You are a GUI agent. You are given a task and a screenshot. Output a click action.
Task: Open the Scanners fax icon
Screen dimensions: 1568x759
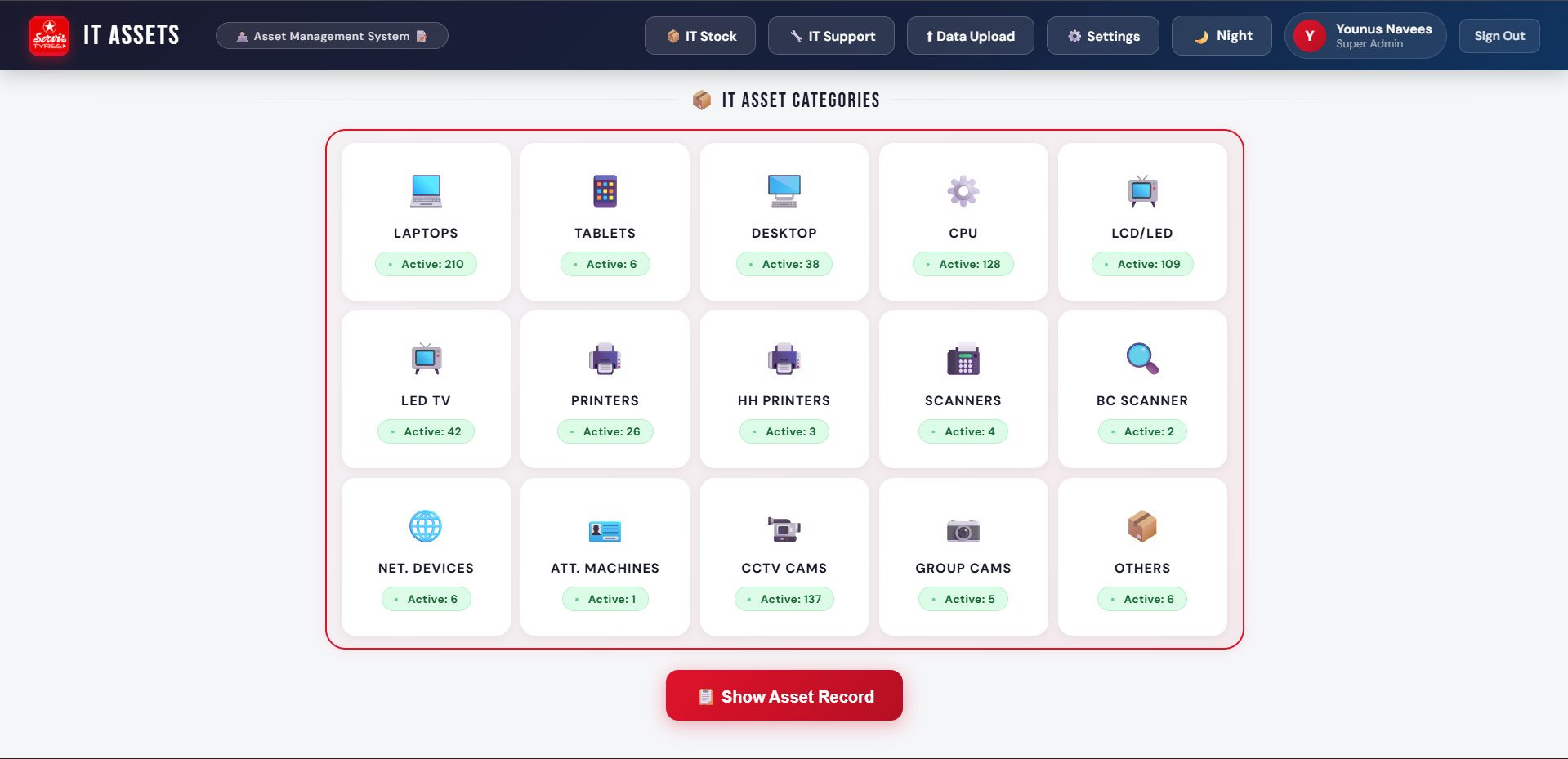(963, 359)
